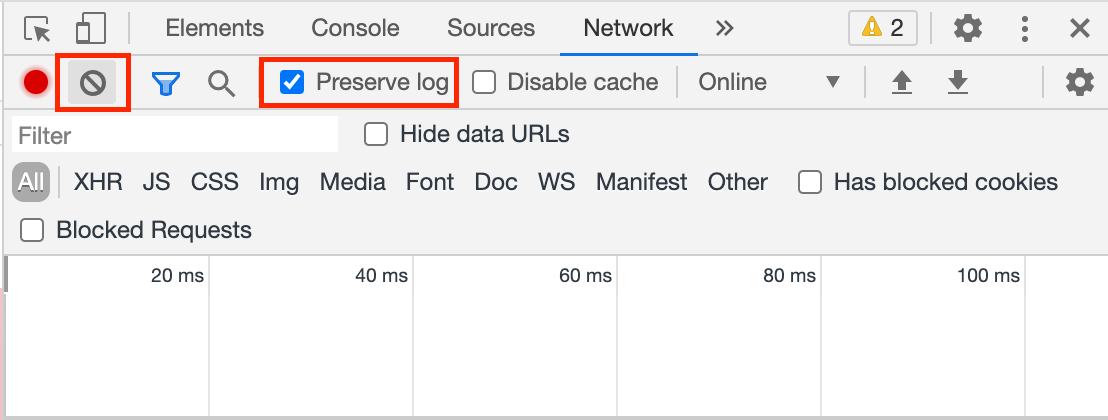Clear the network log
This screenshot has width=1108, height=420.
pyautogui.click(x=93, y=83)
